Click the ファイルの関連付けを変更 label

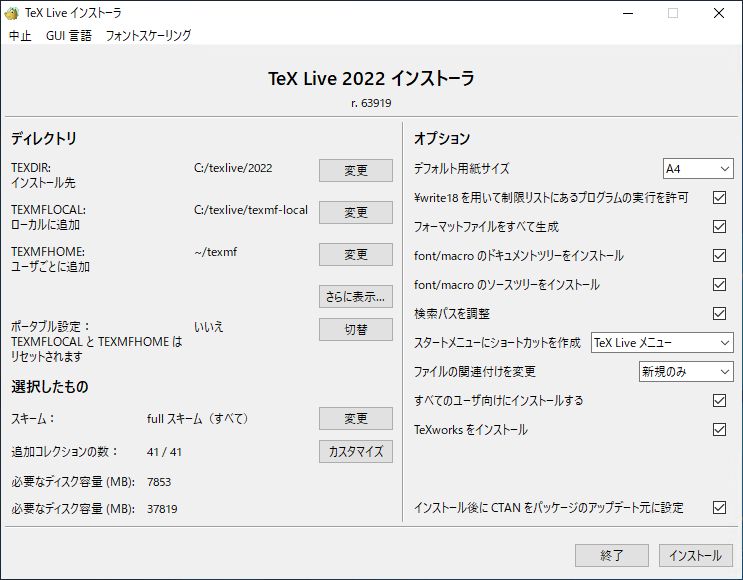(475, 372)
